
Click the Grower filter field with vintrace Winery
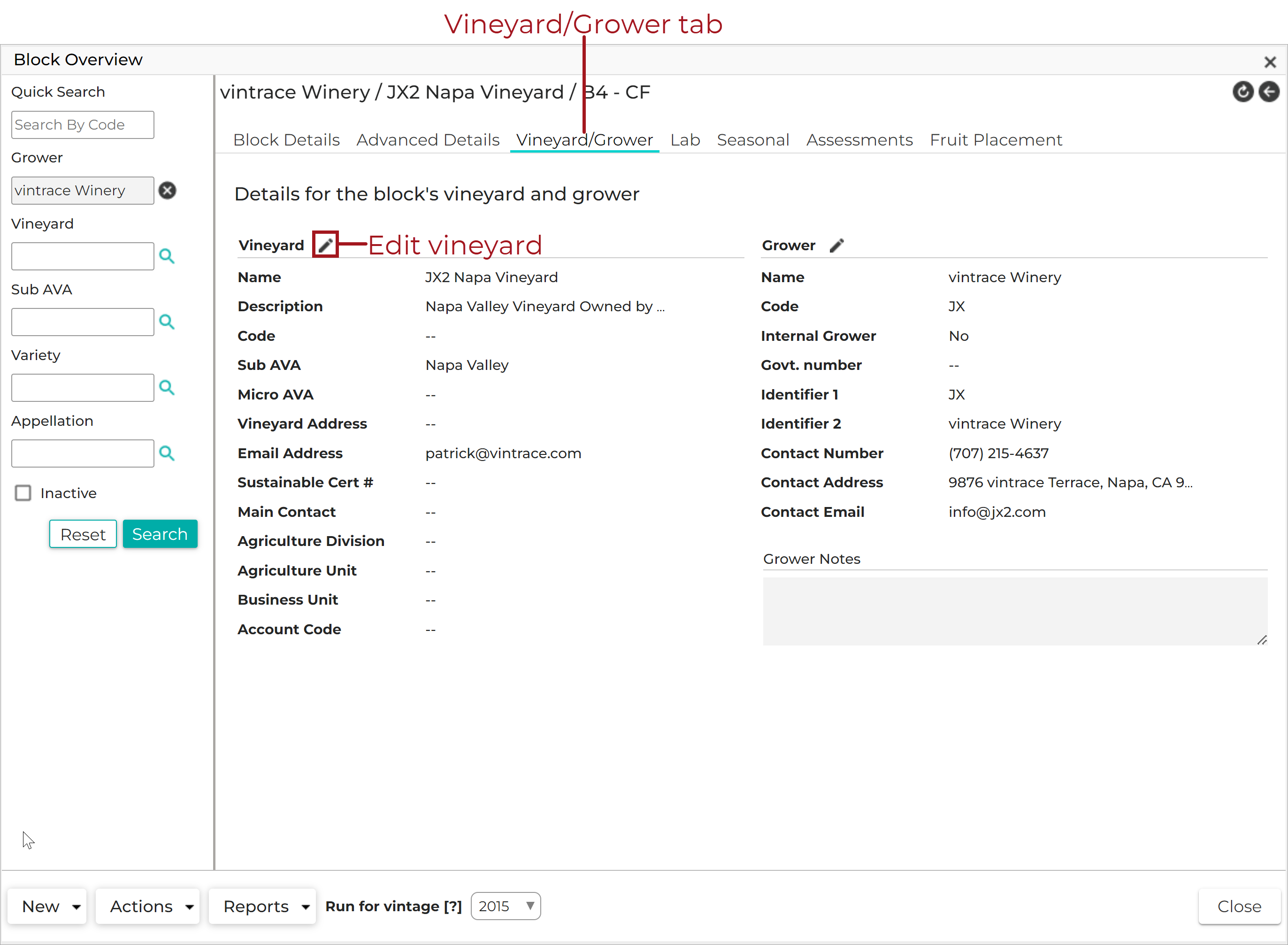tap(82, 191)
